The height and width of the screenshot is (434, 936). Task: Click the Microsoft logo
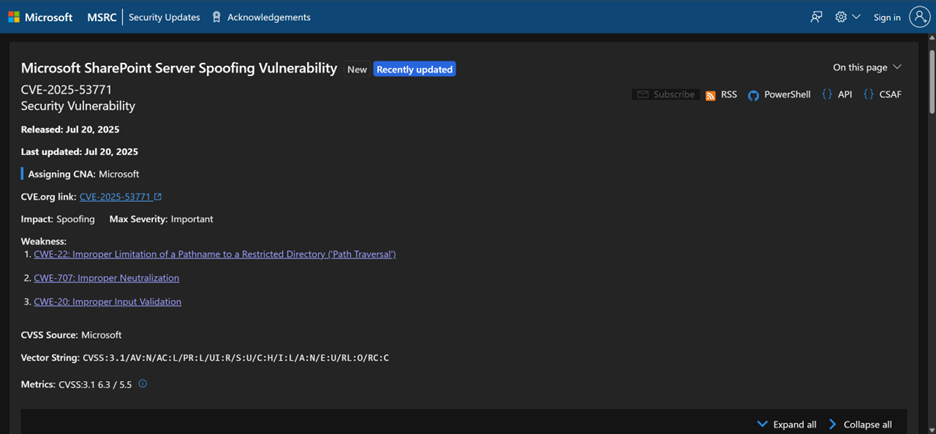pos(41,17)
